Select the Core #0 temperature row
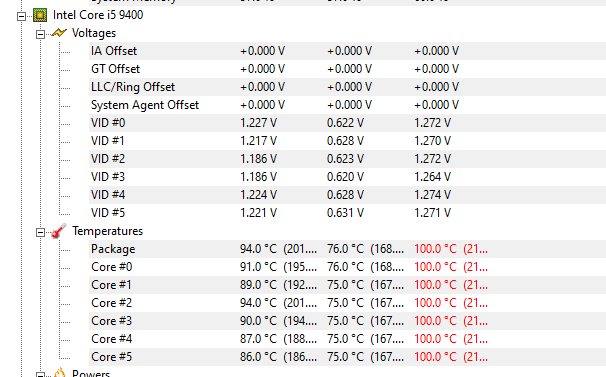 pyautogui.click(x=347, y=267)
